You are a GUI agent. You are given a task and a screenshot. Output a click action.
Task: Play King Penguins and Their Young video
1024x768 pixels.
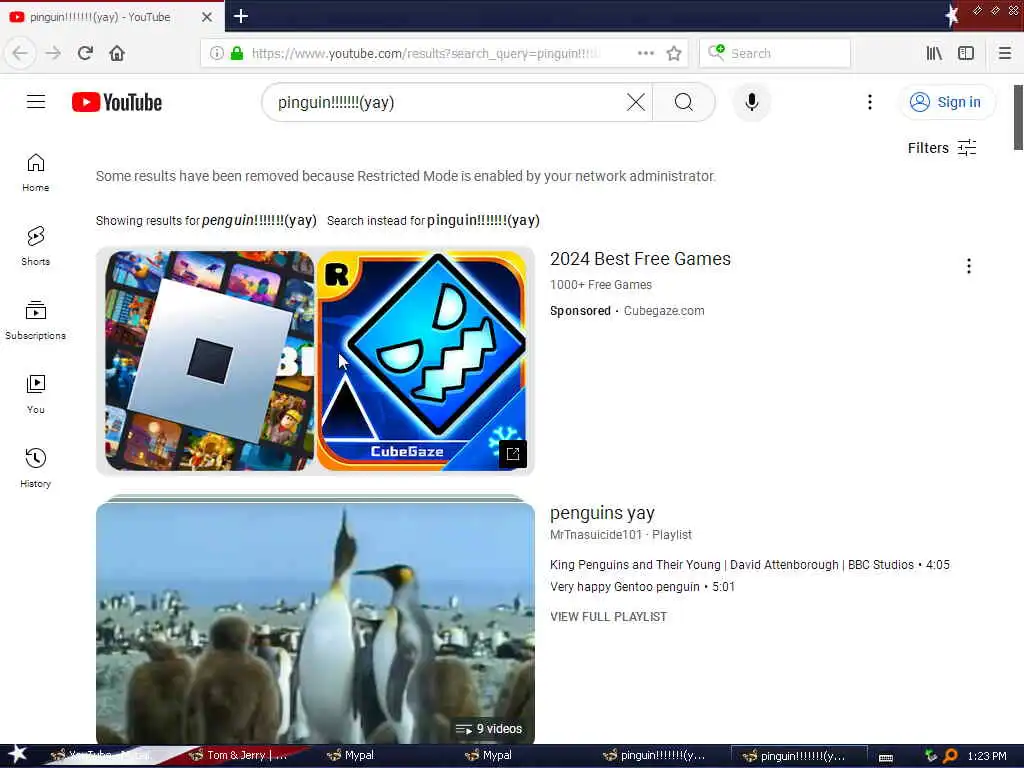(750, 564)
